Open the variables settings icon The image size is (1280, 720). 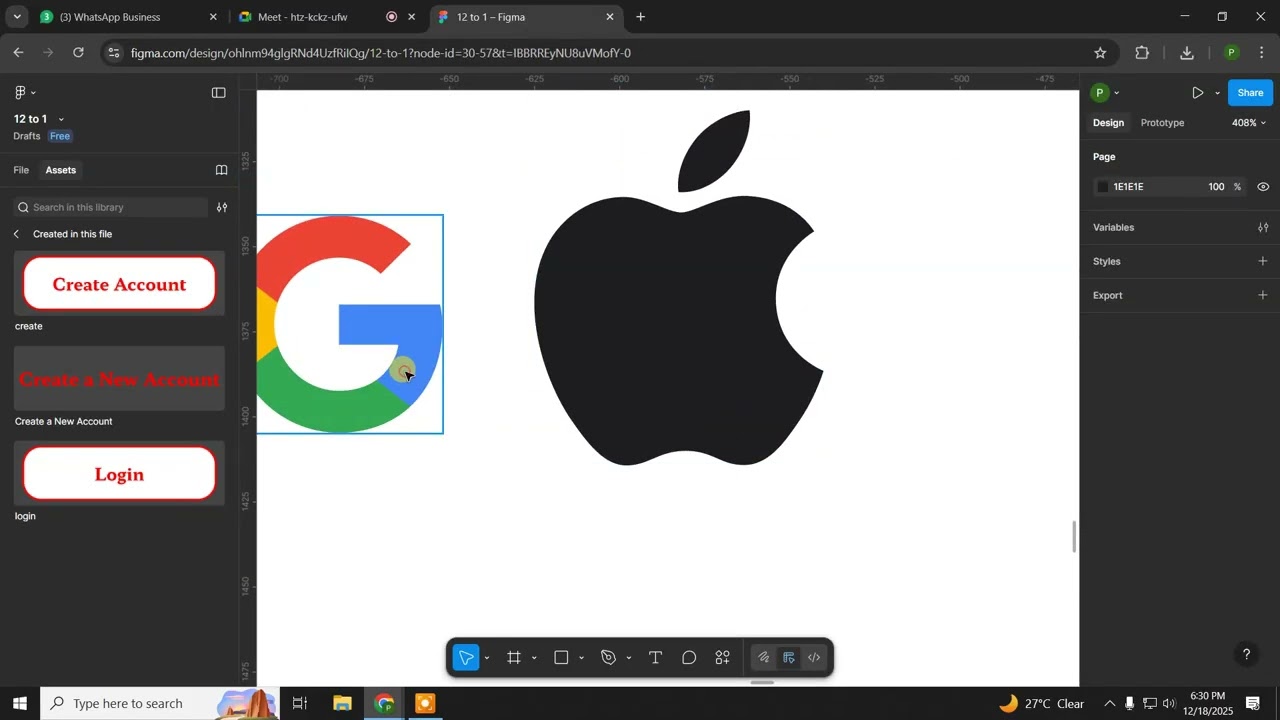click(x=1263, y=227)
